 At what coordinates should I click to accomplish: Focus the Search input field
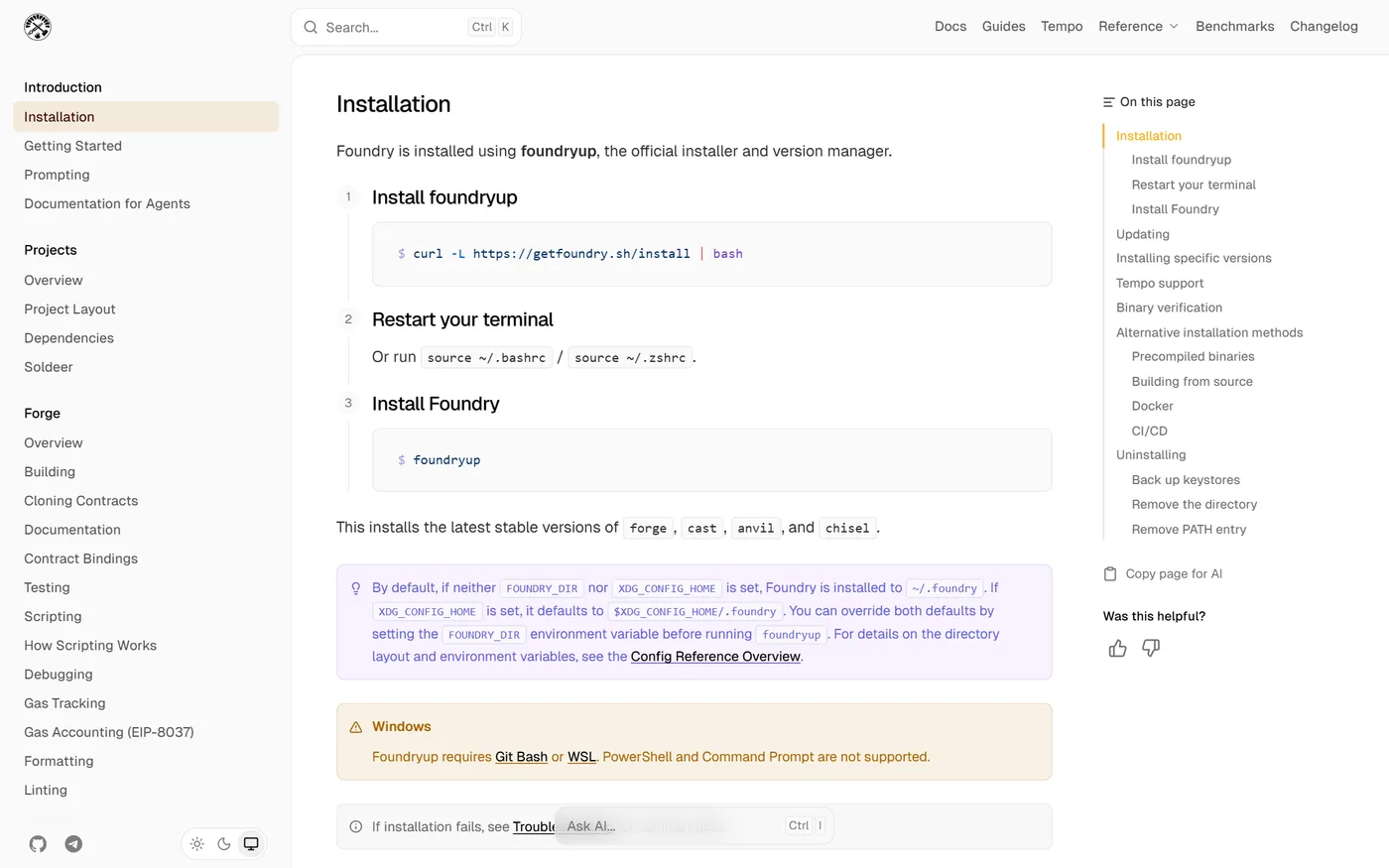tap(406, 27)
